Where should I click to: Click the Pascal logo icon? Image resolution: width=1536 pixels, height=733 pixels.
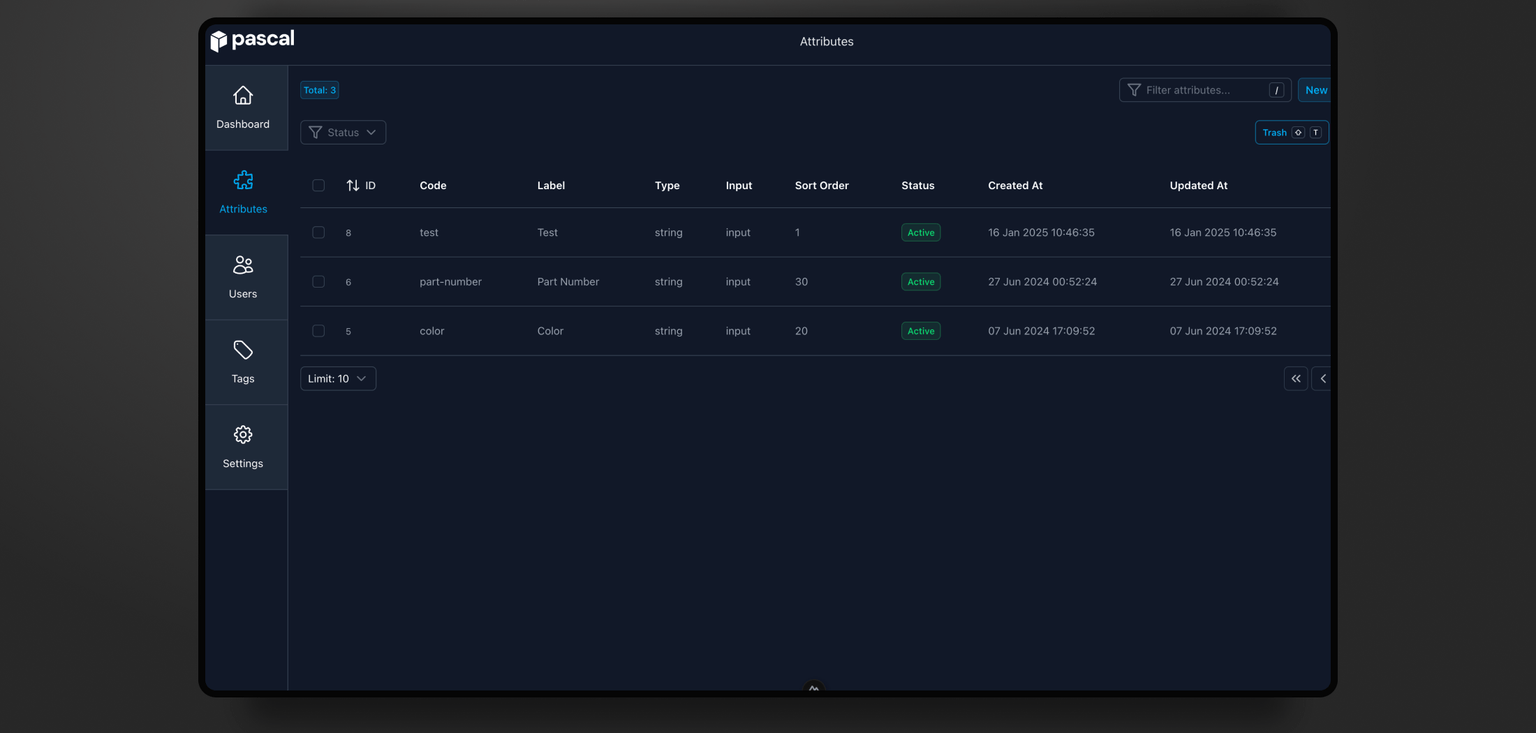[x=219, y=41]
